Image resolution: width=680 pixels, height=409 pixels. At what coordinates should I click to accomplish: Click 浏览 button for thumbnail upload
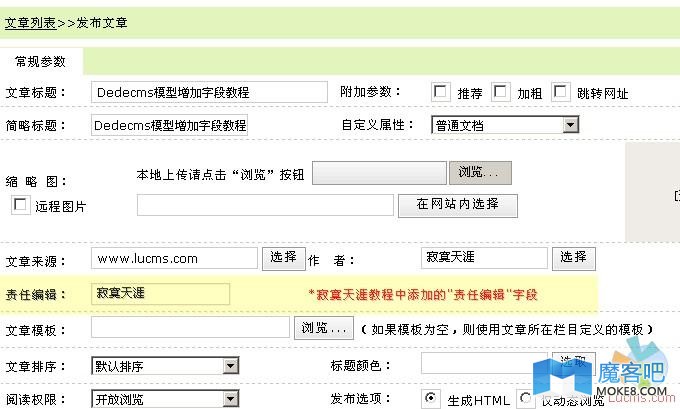pyautogui.click(x=484, y=173)
